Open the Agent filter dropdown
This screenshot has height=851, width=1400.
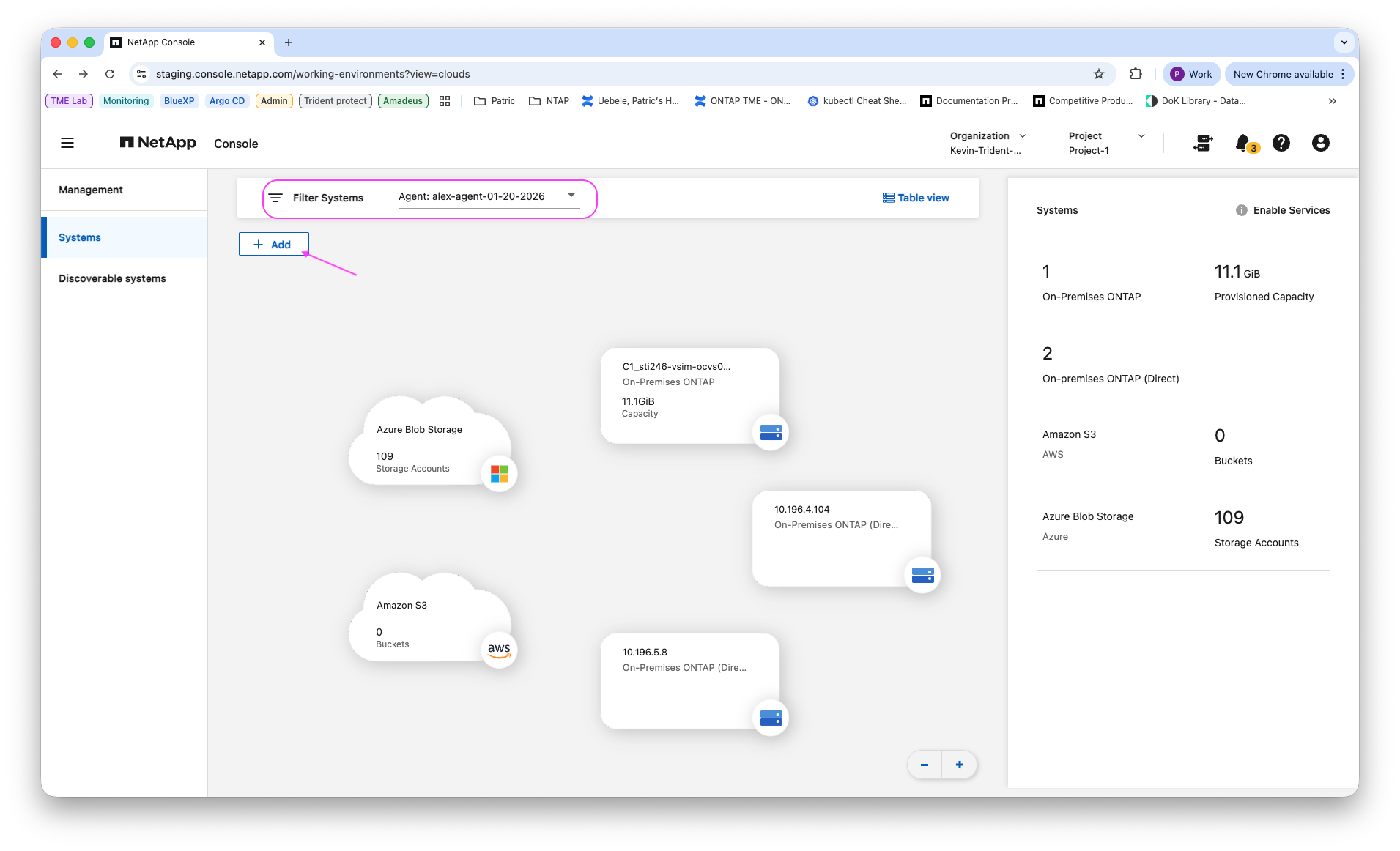tap(489, 197)
